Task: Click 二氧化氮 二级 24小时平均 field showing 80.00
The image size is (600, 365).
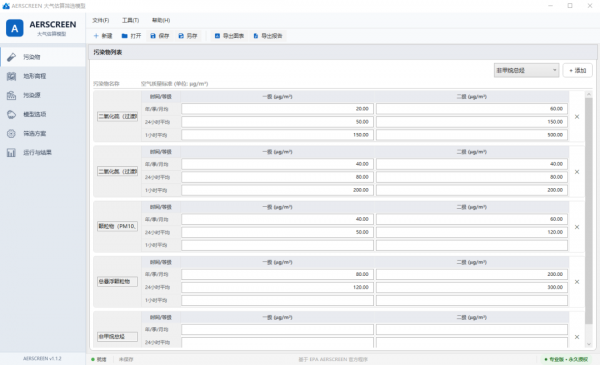Action: 472,177
